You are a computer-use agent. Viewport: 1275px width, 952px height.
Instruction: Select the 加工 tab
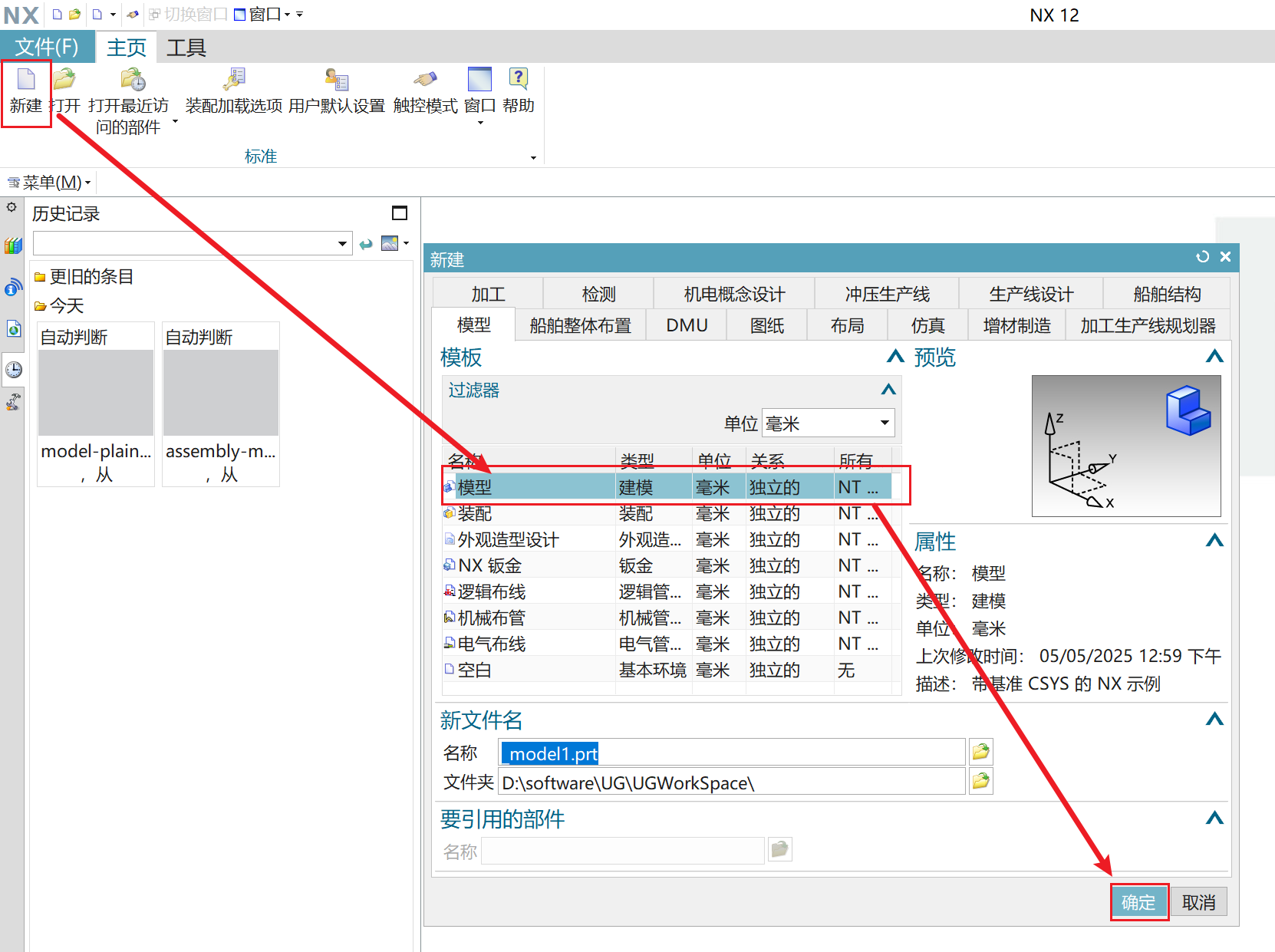coord(488,294)
